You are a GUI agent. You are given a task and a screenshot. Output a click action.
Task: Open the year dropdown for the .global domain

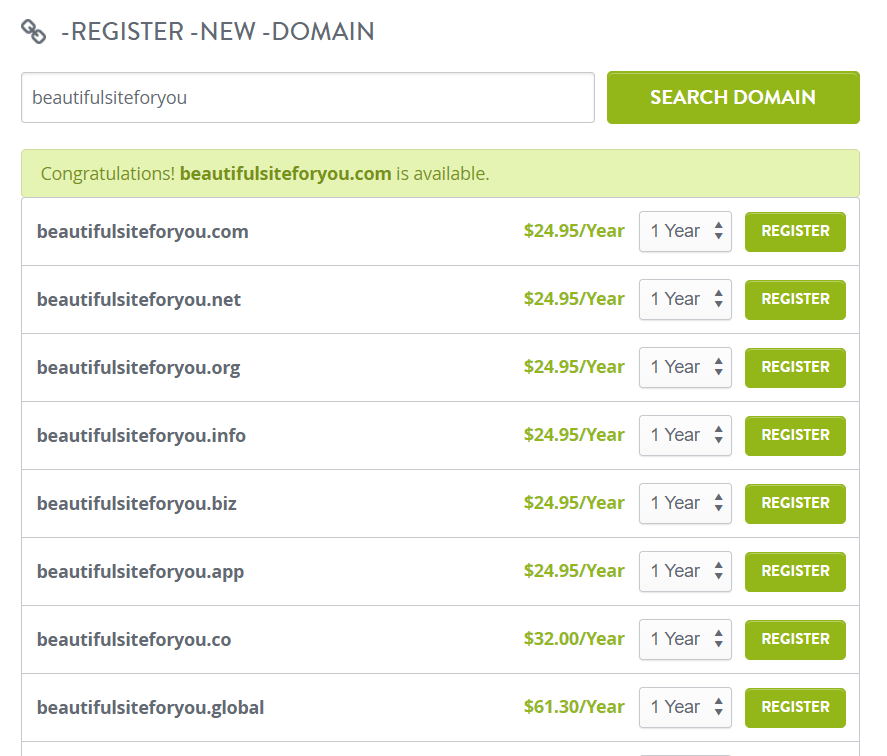click(680, 707)
